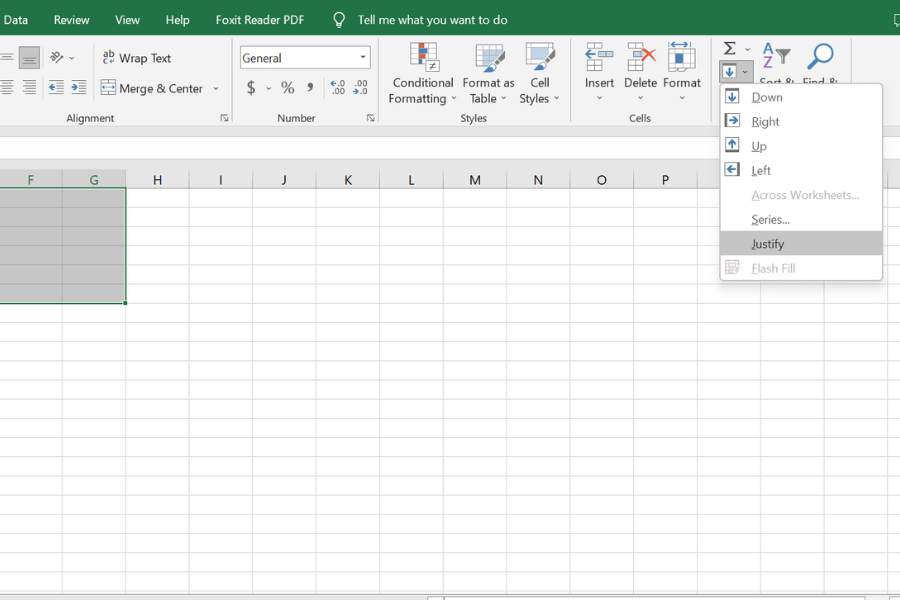Open the Foxit Reader PDF tab
The width and height of the screenshot is (900, 600).
(x=260, y=20)
